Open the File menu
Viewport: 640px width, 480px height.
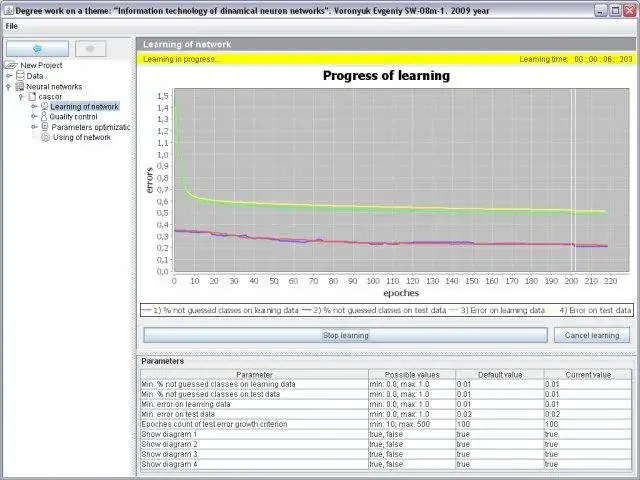coord(12,25)
